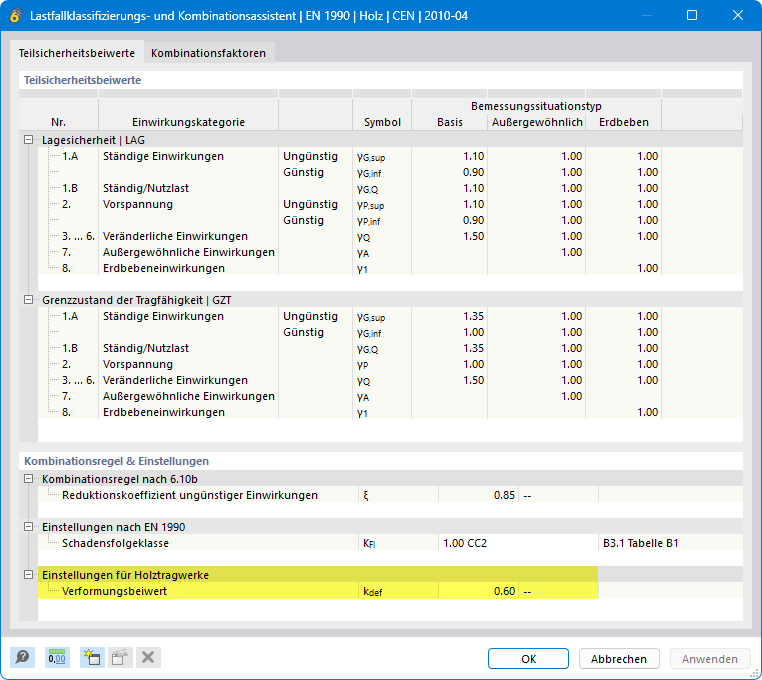Select Schadensfolgeklasse value 1.00 CC2
Screen dimensions: 762x680
click(x=518, y=543)
